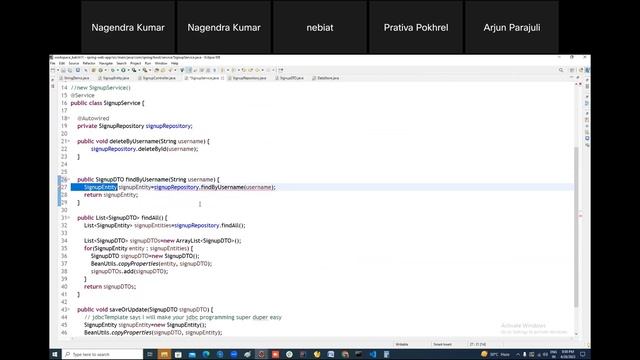This screenshot has width=640, height=360.
Task: Open the Refactor menu
Action: click(x=89, y=63)
